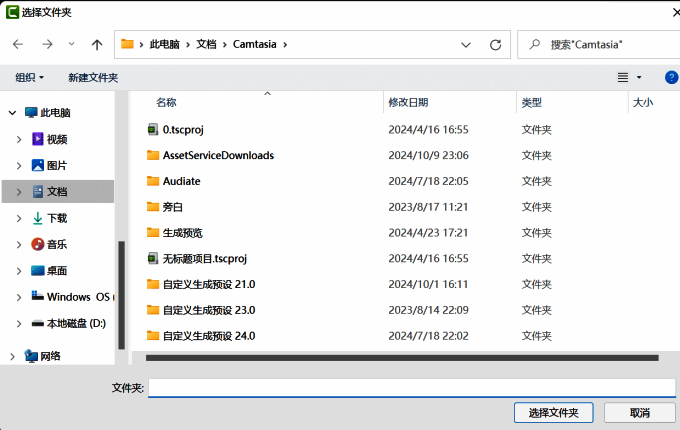Image resolution: width=680 pixels, height=430 pixels.
Task: Expand the chevron after Camtasia breadcrumb
Action: tap(285, 45)
